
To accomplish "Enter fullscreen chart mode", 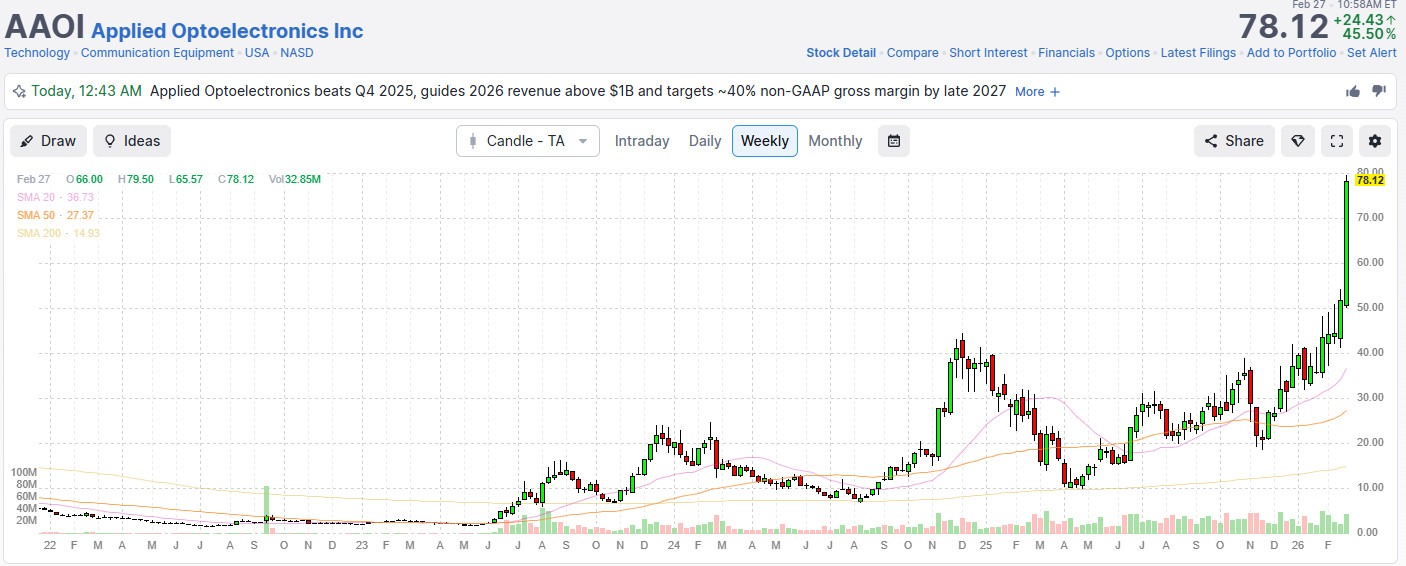I will tap(1336, 141).
